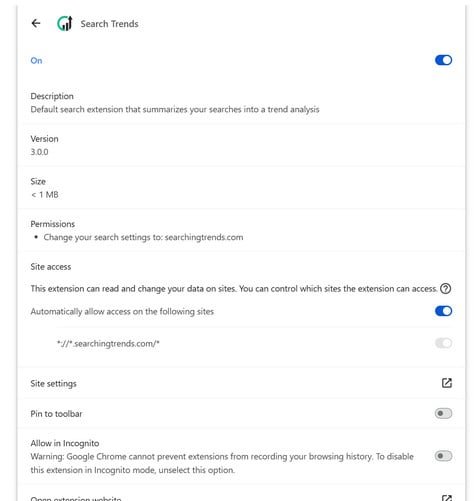
Task: Enable Allow in Incognito switch
Action: [x=443, y=456]
